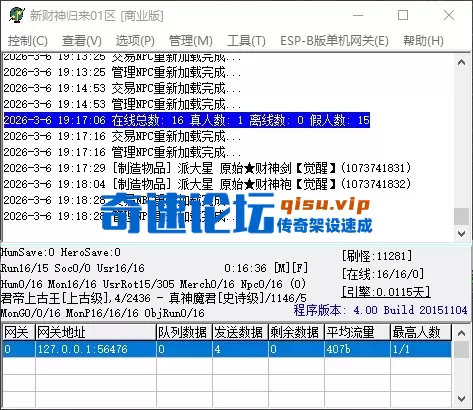Open the 查看(V) menu
The width and height of the screenshot is (473, 410).
(x=82, y=41)
